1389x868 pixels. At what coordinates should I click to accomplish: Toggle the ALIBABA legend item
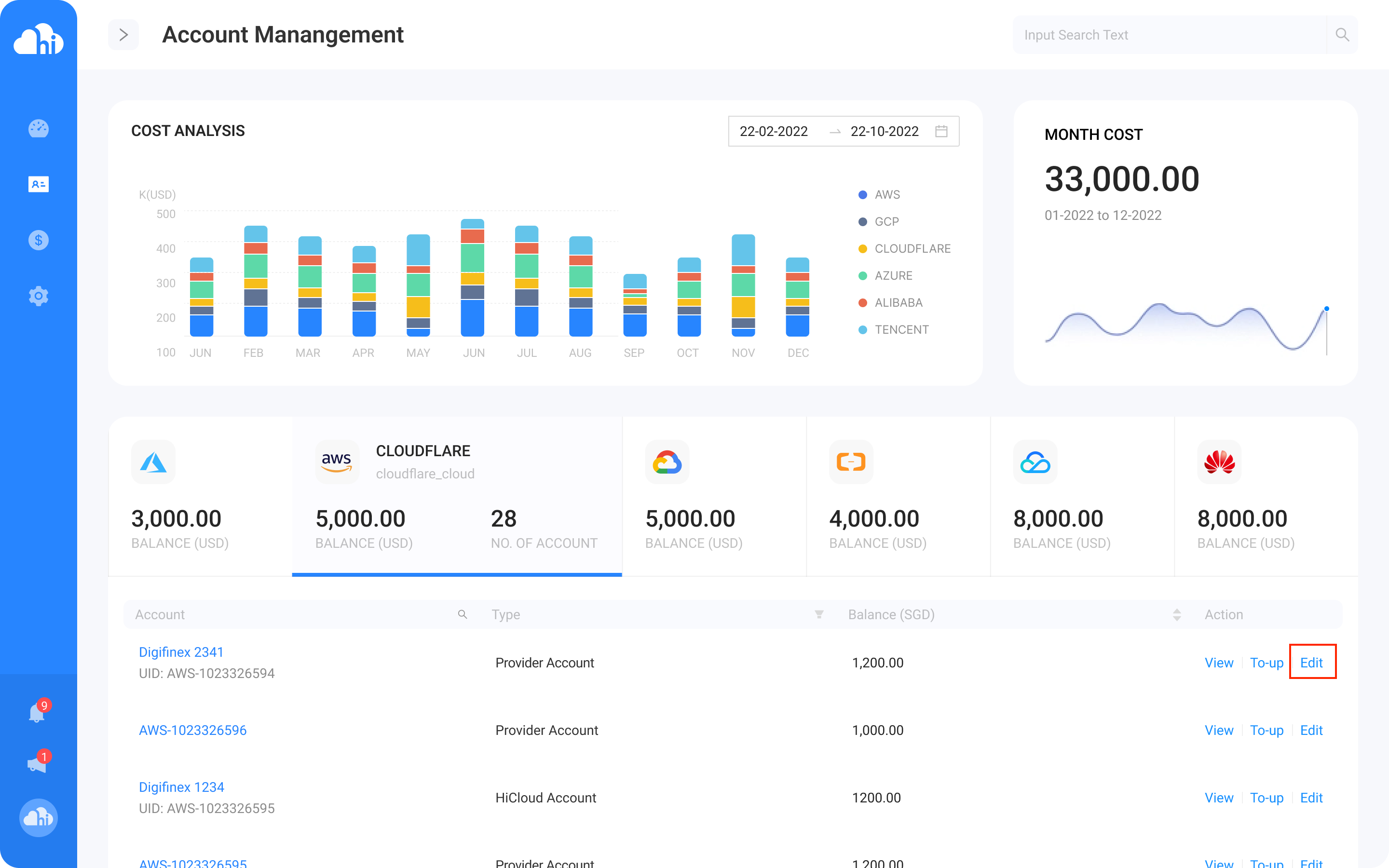[890, 302]
